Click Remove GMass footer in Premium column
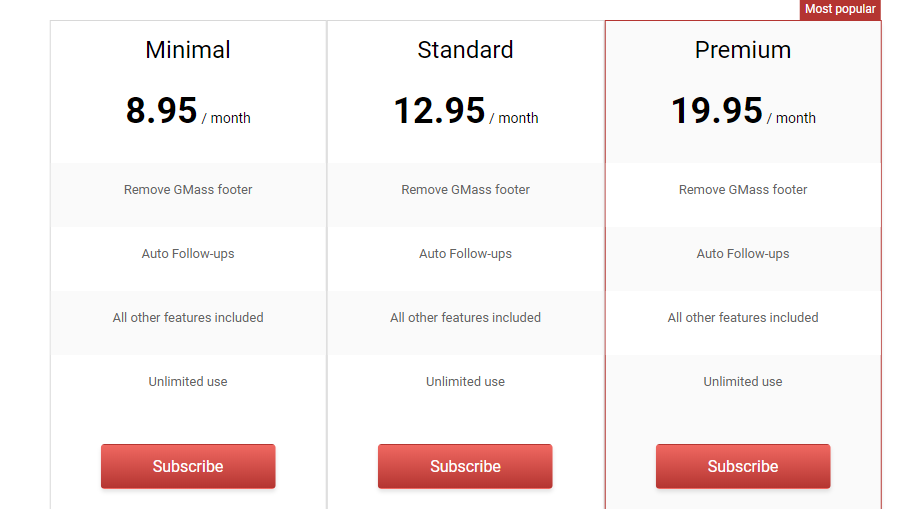This screenshot has width=908, height=509. pos(742,189)
